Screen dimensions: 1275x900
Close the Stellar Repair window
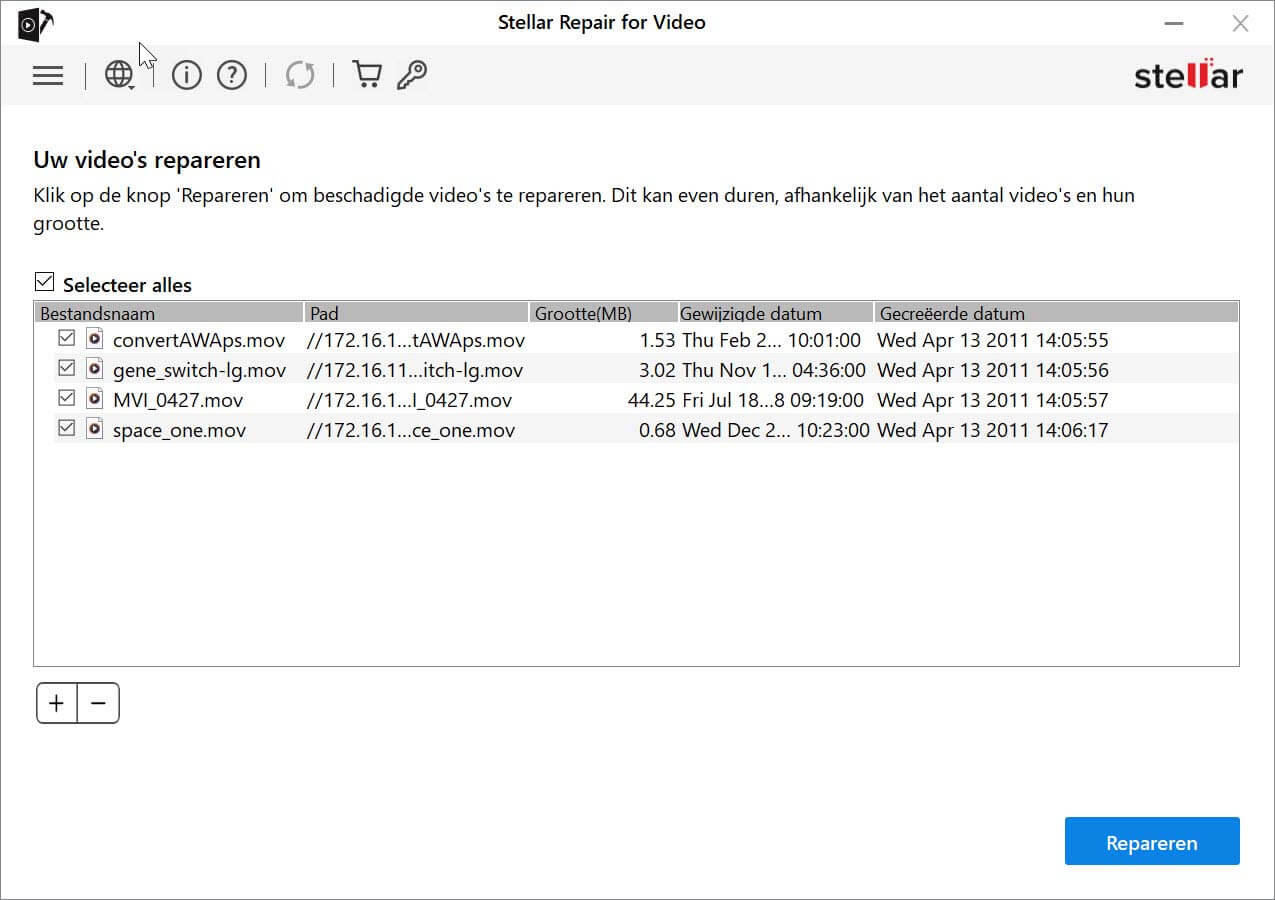pos(1240,23)
